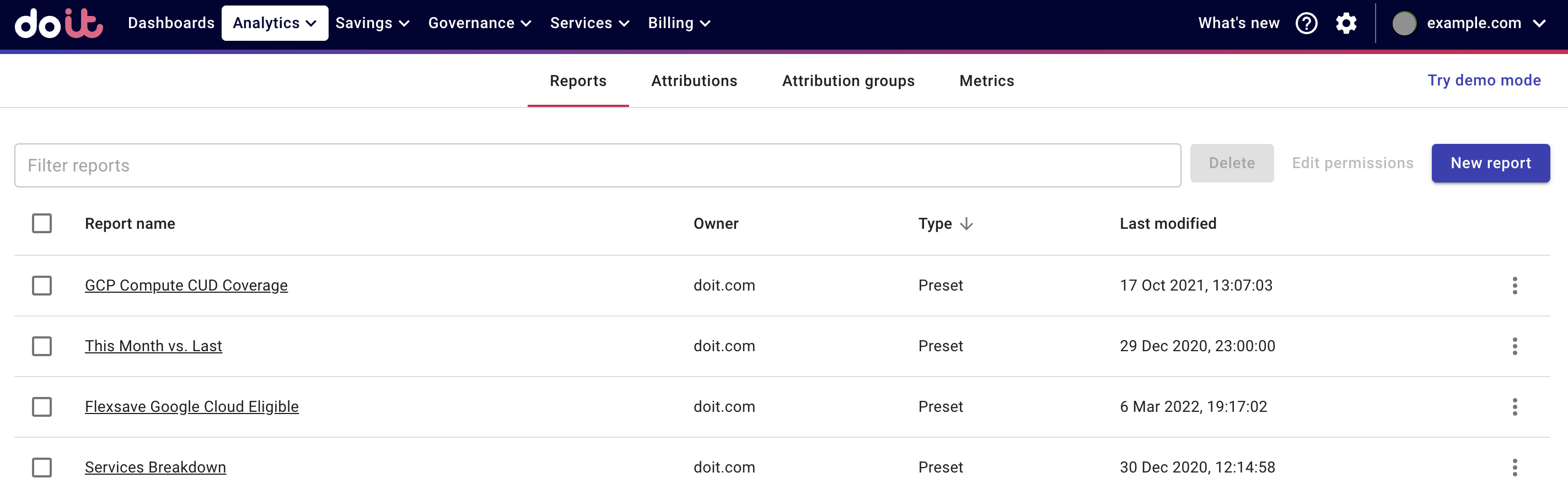This screenshot has width=1568, height=494.
Task: Toggle the select-all reports checkbox
Action: click(x=42, y=223)
